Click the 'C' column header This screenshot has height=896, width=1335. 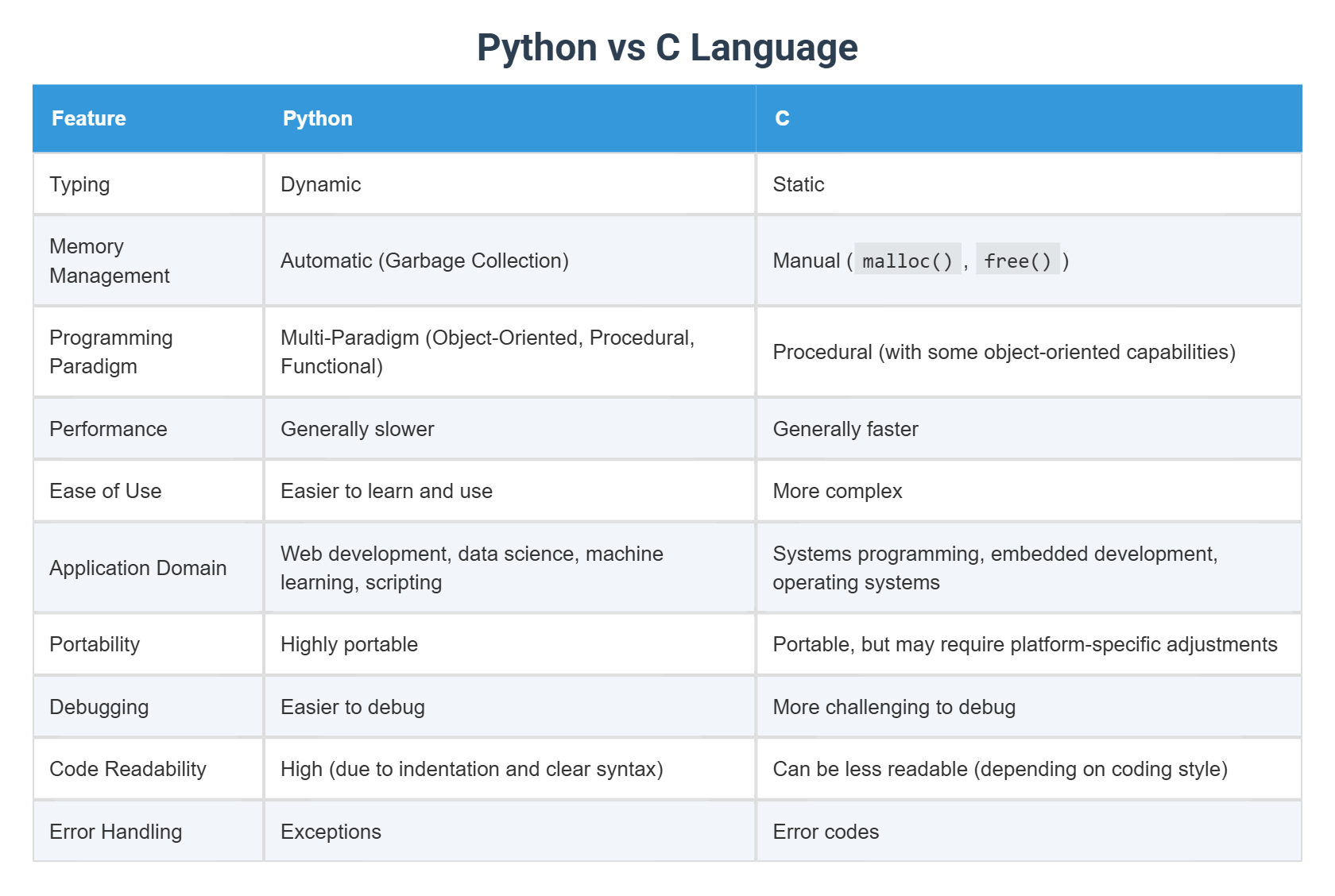1029,118
